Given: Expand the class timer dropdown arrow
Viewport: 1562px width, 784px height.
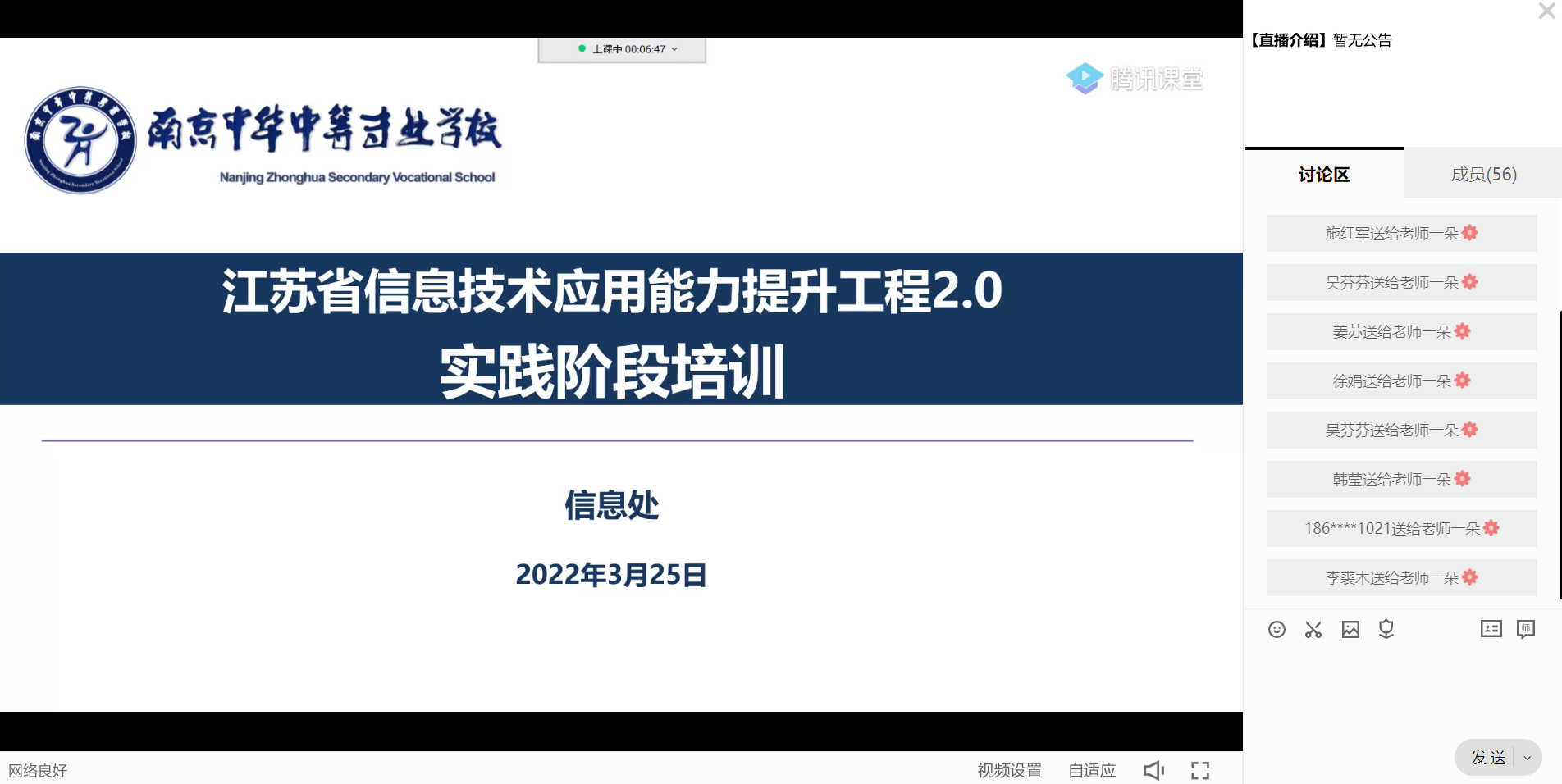Looking at the screenshot, I should (674, 49).
